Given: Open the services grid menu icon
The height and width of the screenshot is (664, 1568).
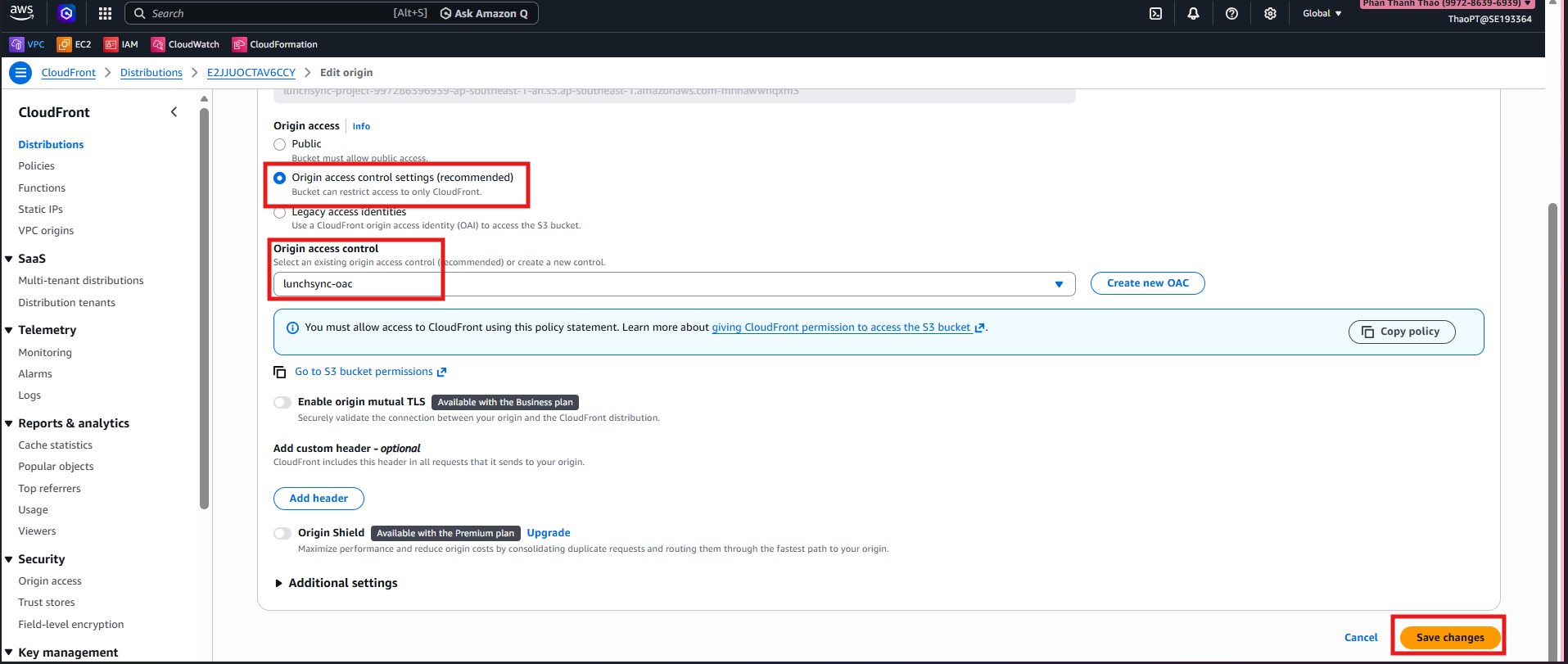Looking at the screenshot, I should click(x=105, y=13).
